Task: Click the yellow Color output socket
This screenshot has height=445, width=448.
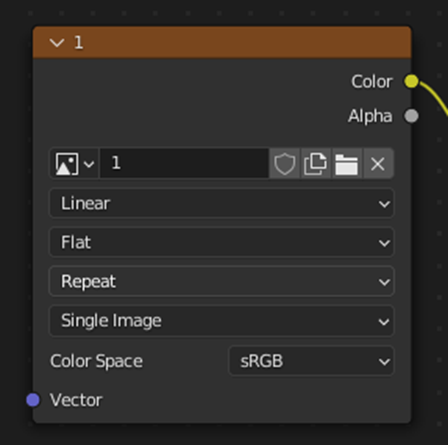Action: click(x=411, y=81)
